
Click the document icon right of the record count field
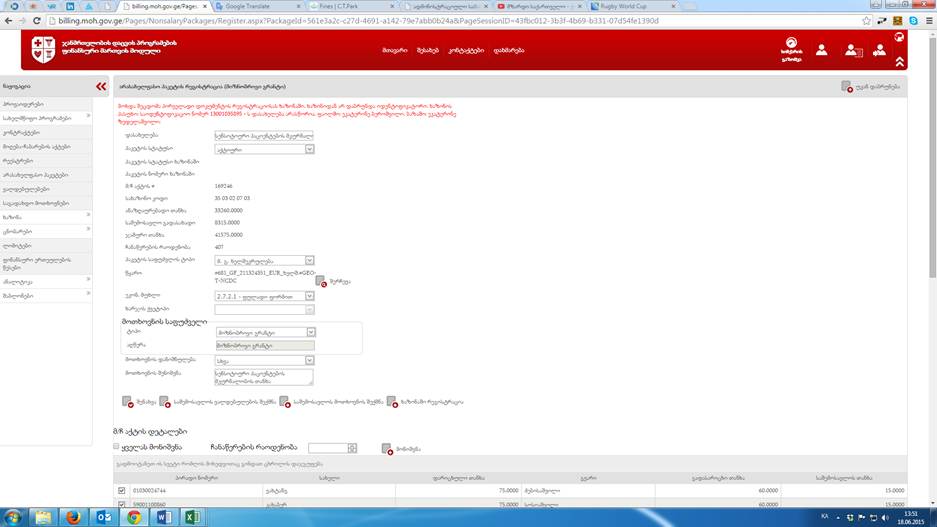click(x=387, y=449)
